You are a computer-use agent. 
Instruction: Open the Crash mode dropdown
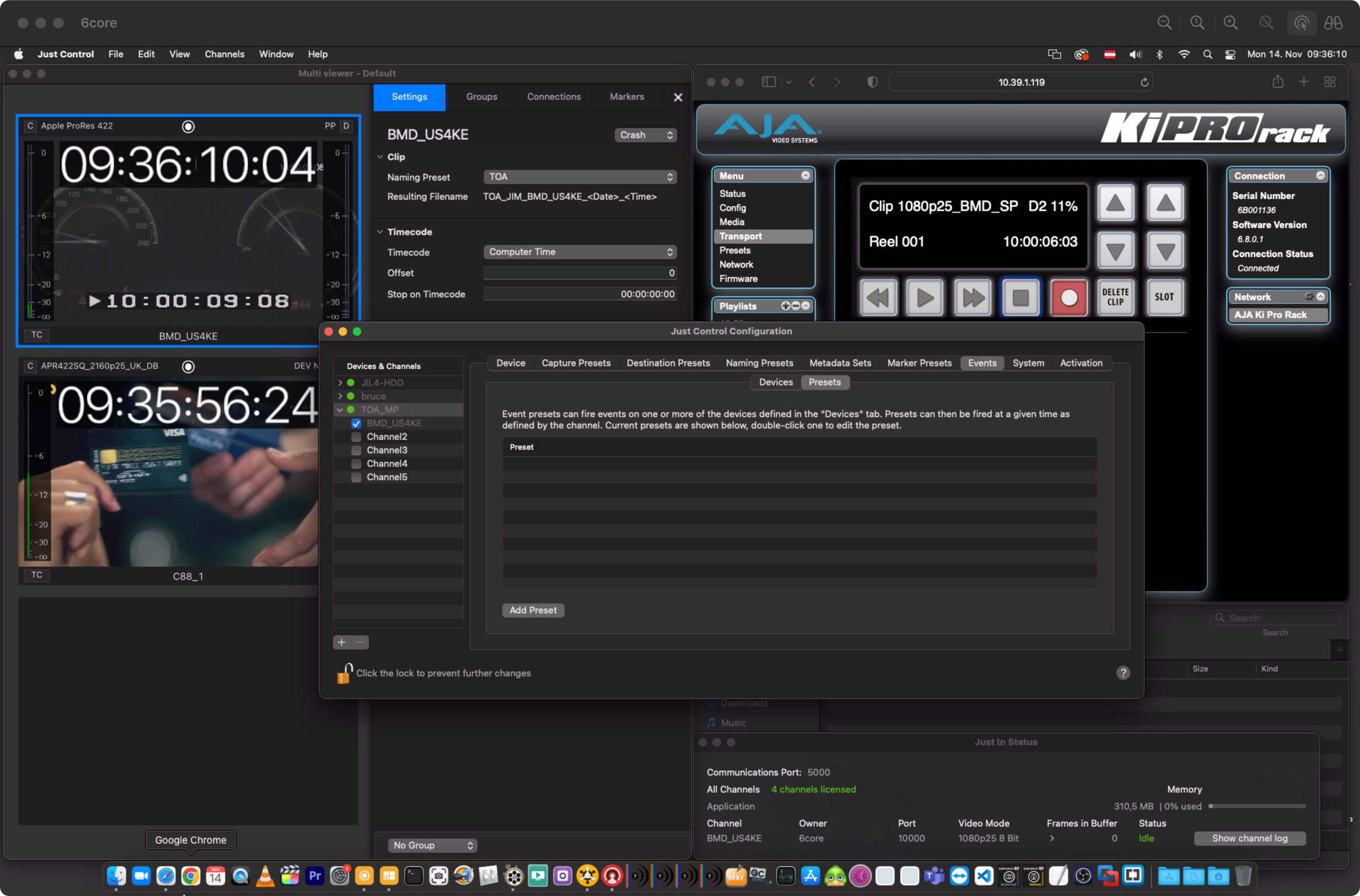click(645, 135)
